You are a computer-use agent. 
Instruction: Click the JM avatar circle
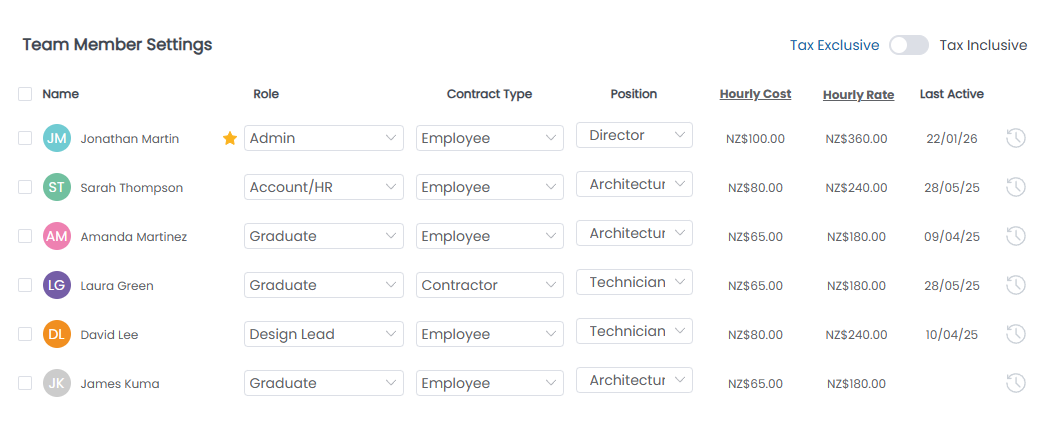pyautogui.click(x=57, y=138)
